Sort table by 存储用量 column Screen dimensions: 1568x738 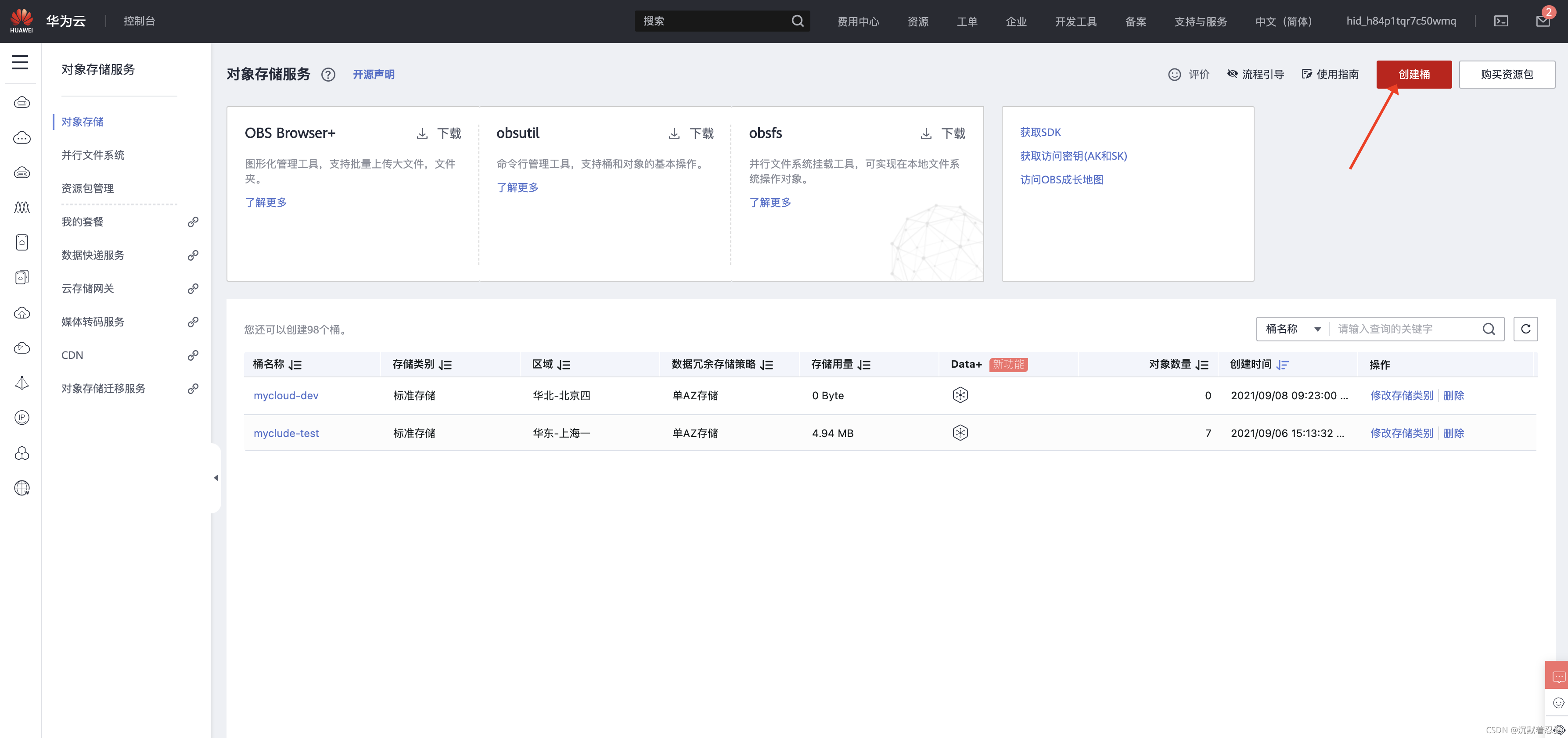(x=864, y=365)
